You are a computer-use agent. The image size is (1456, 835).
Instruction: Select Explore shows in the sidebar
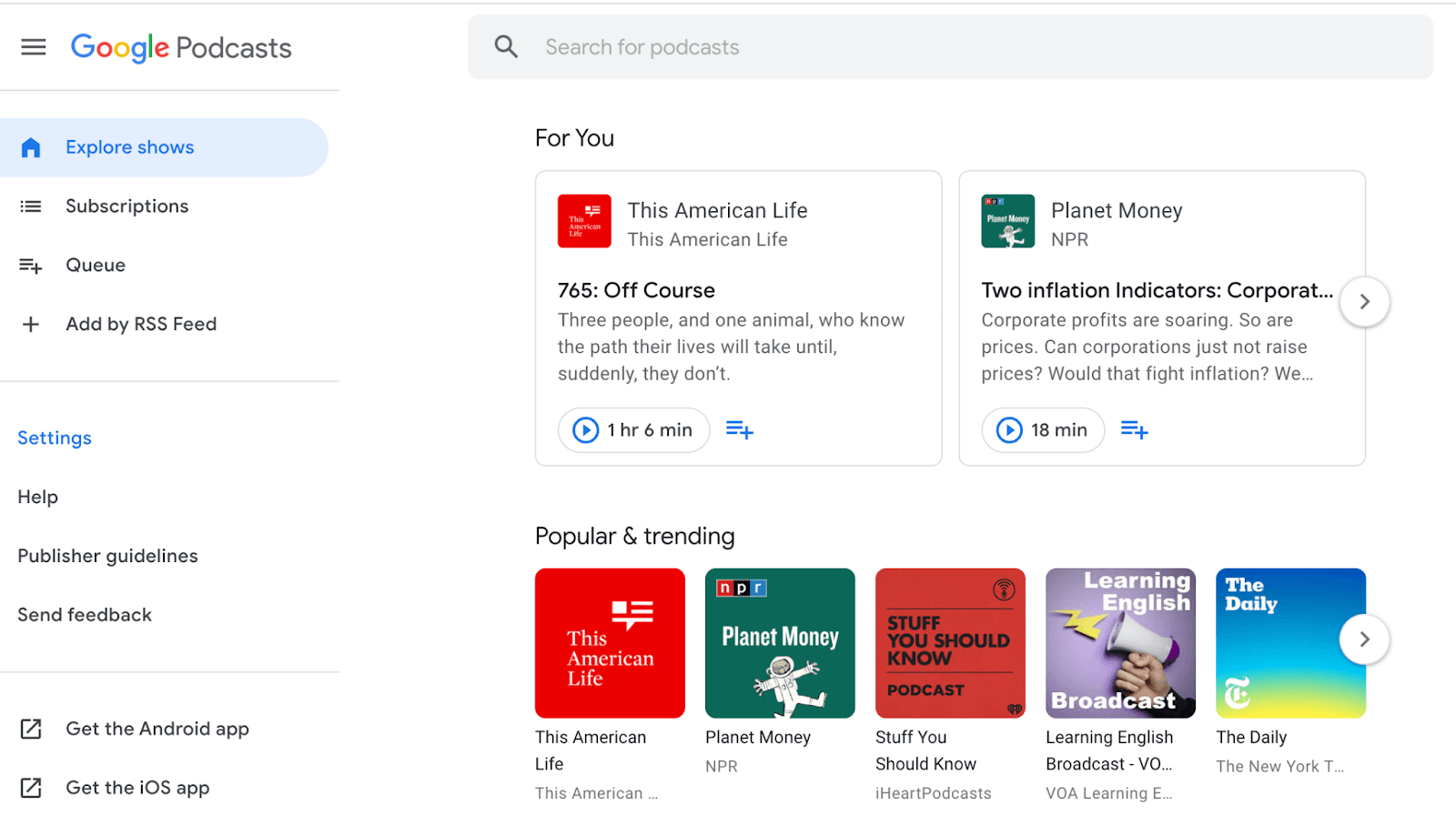coord(129,146)
